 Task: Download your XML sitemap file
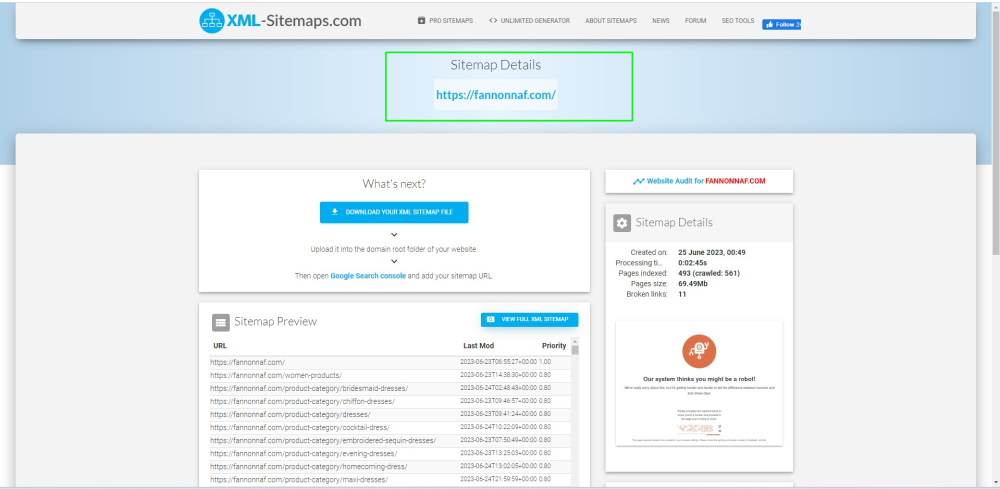[394, 212]
